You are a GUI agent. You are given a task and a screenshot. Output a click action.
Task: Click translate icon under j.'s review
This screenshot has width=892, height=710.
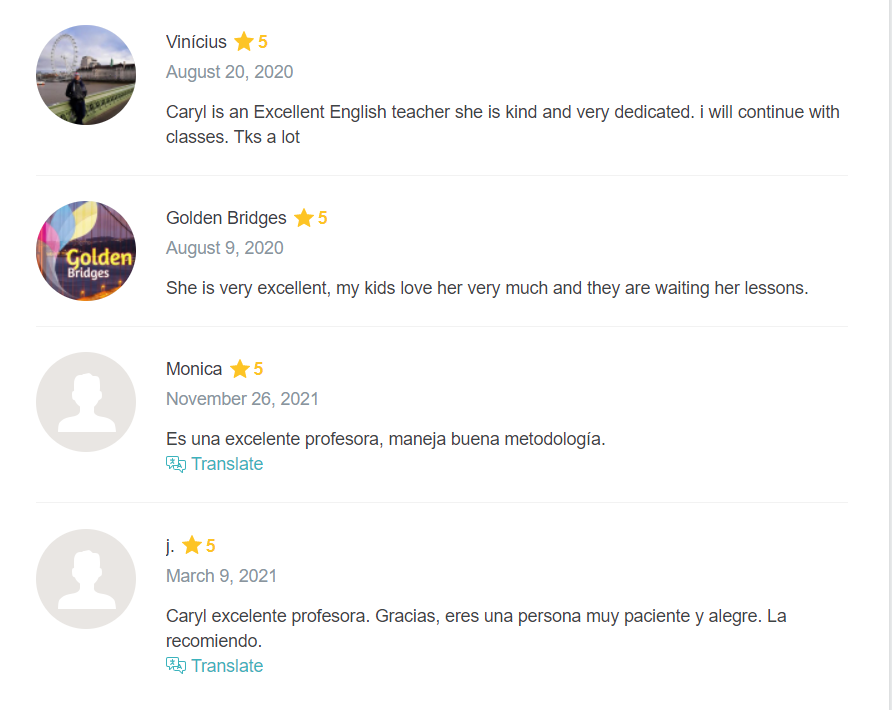pyautogui.click(x=176, y=666)
